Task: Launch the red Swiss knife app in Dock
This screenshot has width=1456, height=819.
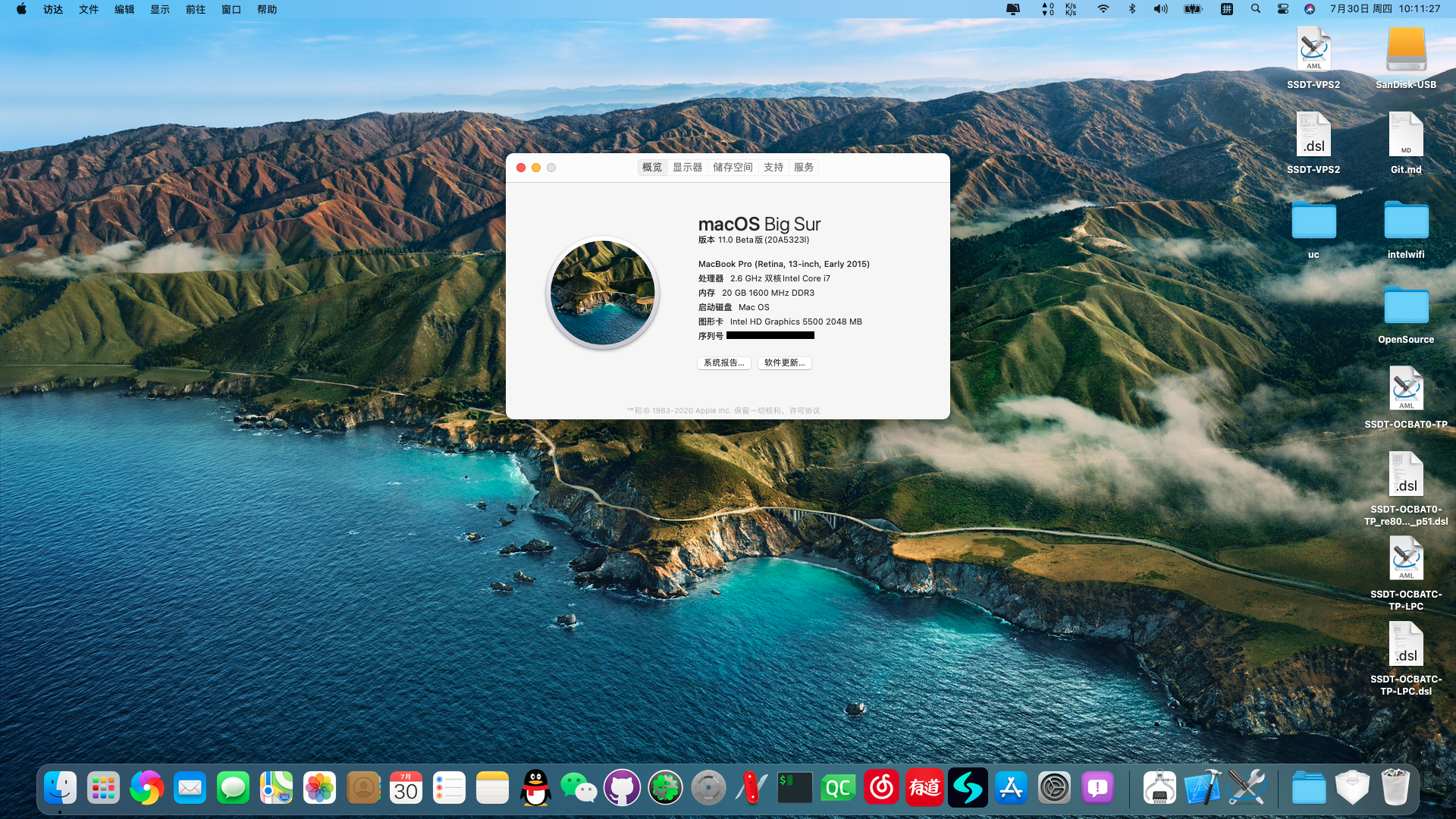Action: (x=752, y=788)
